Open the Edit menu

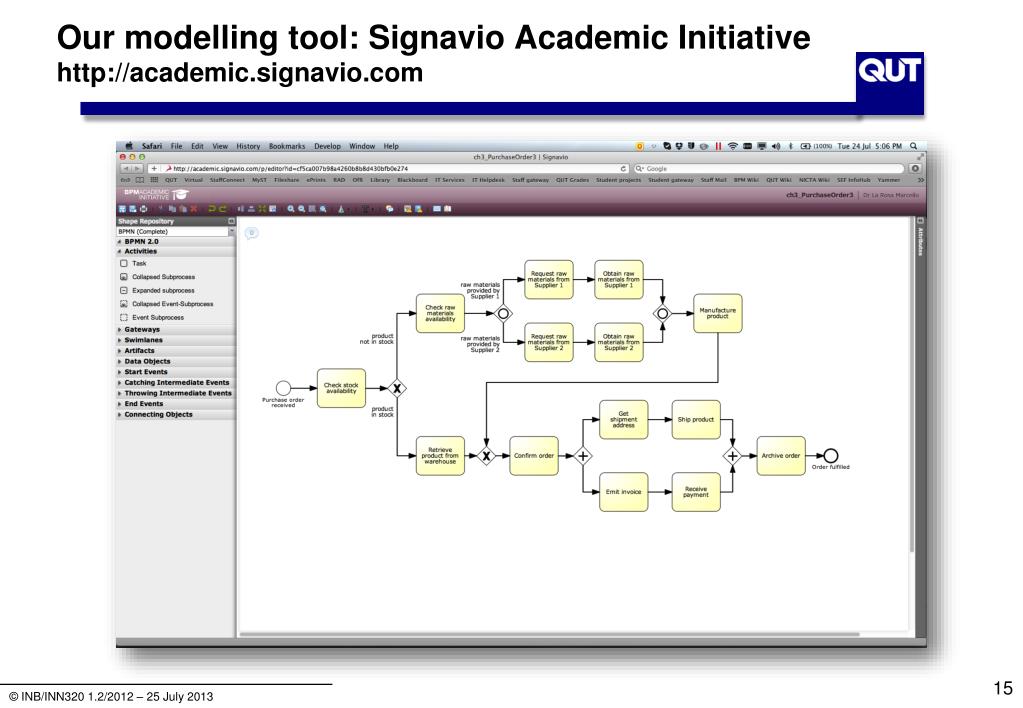[x=197, y=146]
